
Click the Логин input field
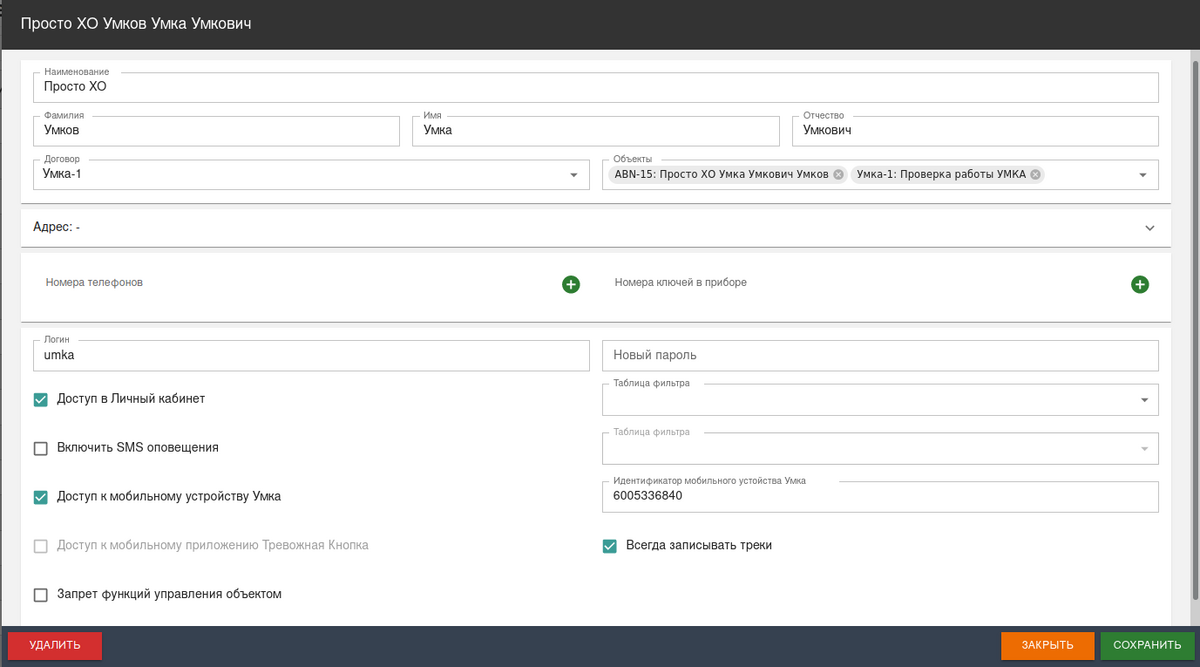tap(310, 355)
